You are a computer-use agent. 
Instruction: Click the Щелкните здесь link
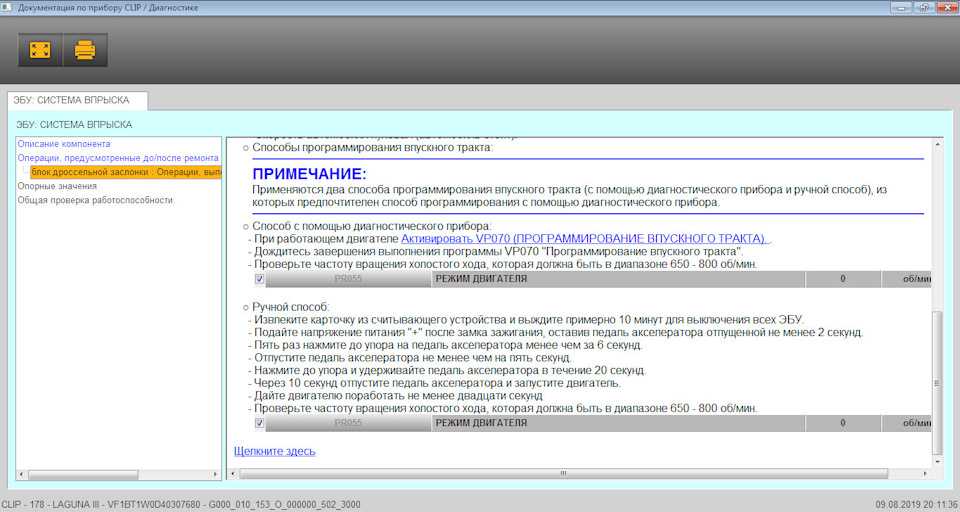pyautogui.click(x=274, y=451)
